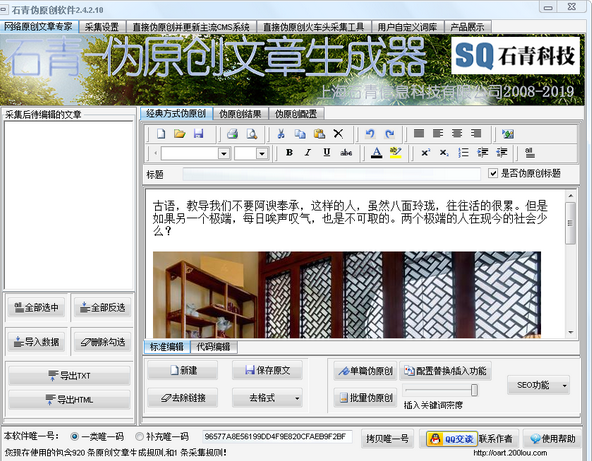The image size is (592, 461).
Task: Print the article with the printer icon
Action: point(232,134)
